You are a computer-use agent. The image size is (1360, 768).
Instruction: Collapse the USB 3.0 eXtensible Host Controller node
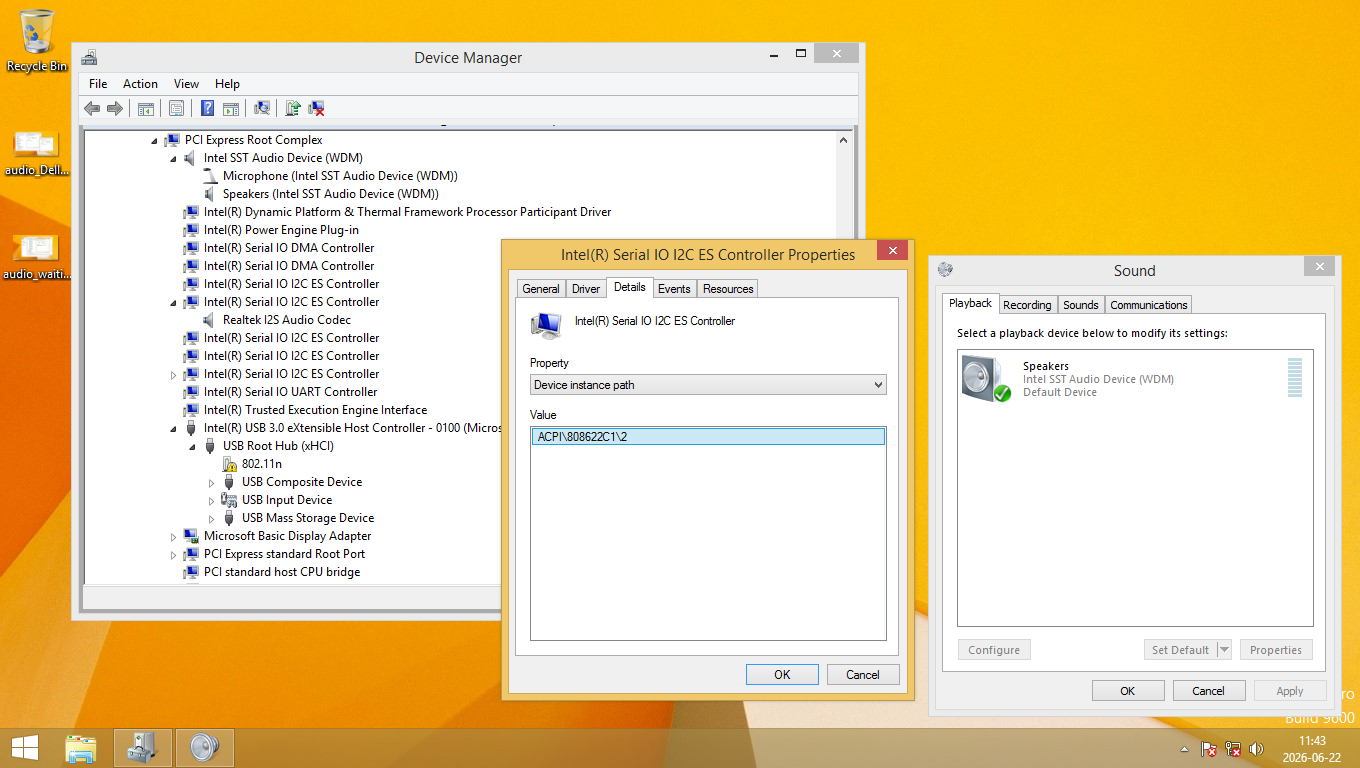(173, 428)
